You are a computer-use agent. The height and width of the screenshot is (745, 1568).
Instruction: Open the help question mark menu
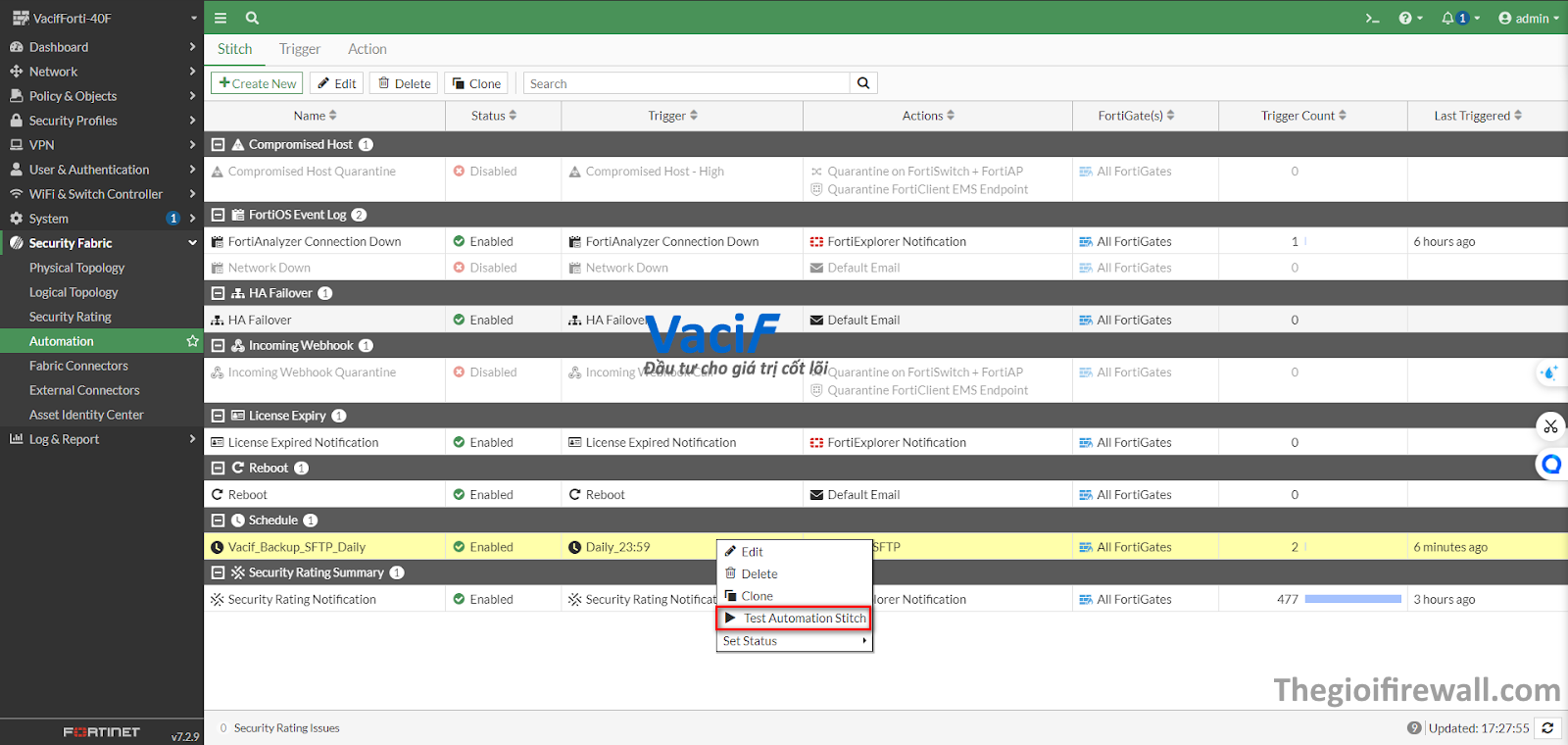pyautogui.click(x=1405, y=19)
